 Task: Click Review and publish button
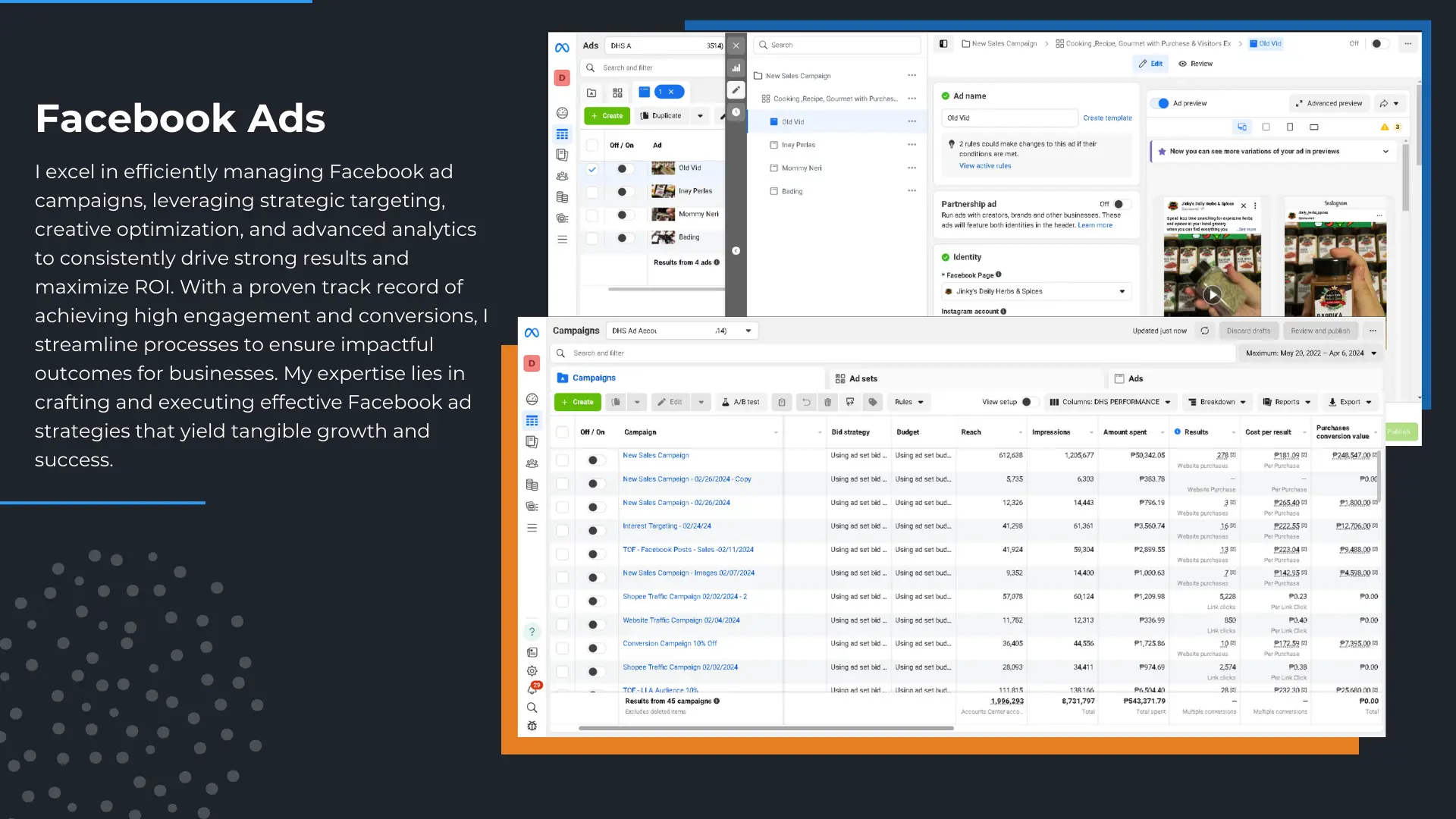pyautogui.click(x=1321, y=330)
